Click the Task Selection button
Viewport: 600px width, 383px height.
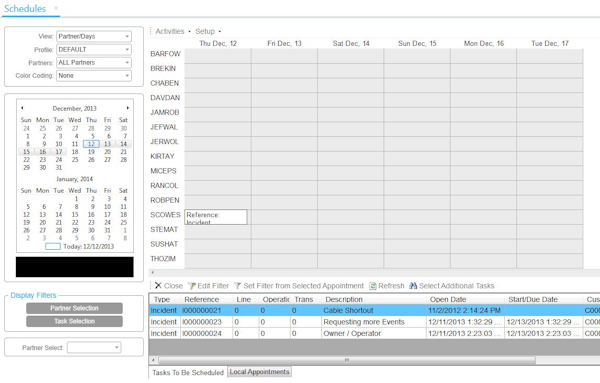coord(74,321)
